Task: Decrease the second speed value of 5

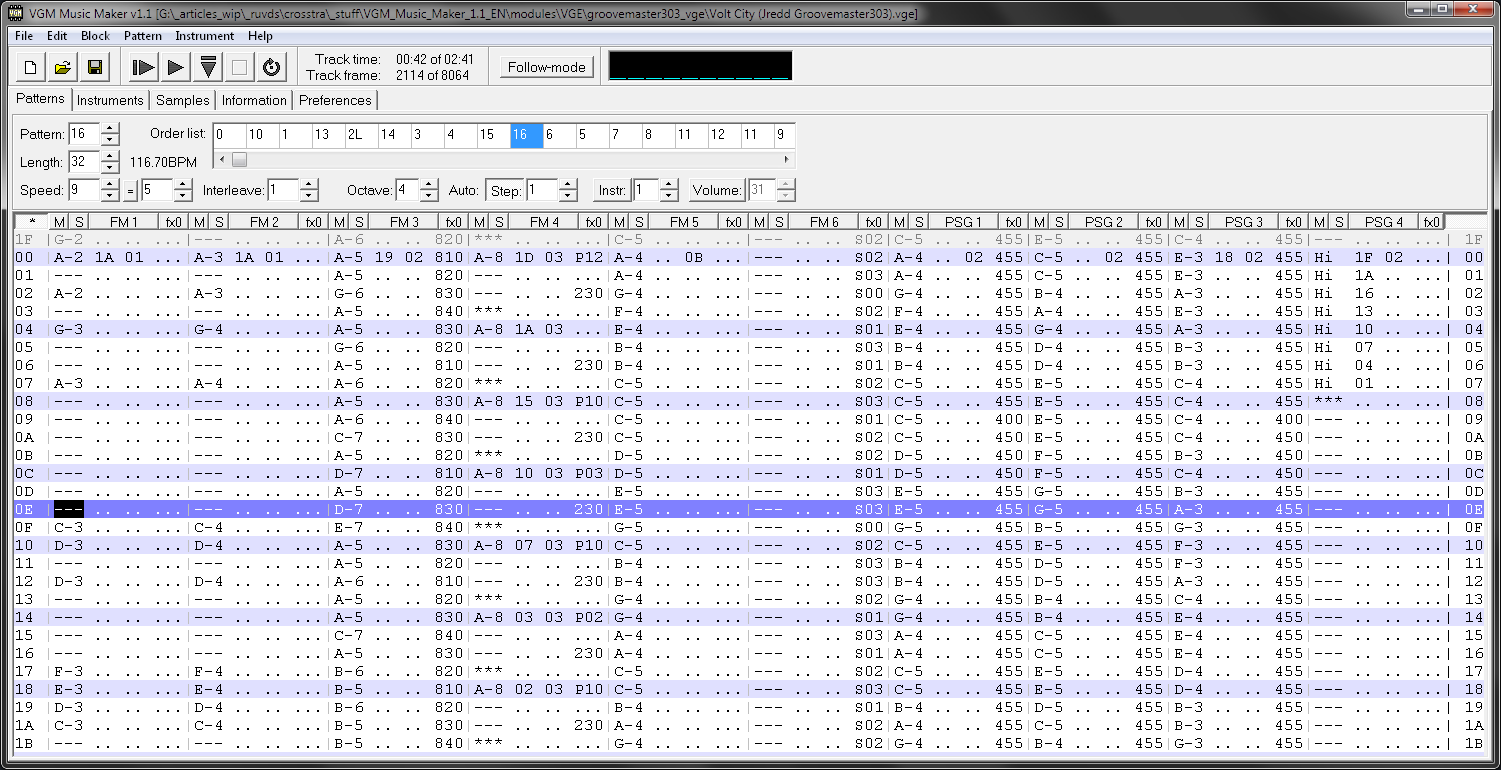Action: click(x=182, y=195)
